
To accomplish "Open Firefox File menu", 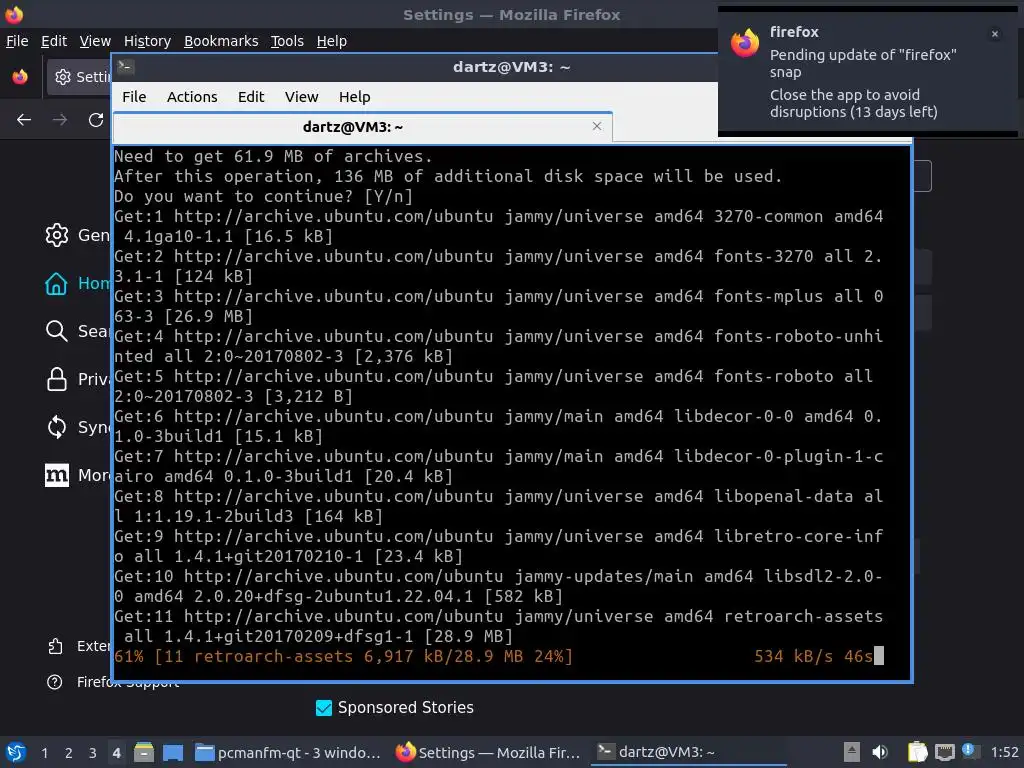I will 17,41.
